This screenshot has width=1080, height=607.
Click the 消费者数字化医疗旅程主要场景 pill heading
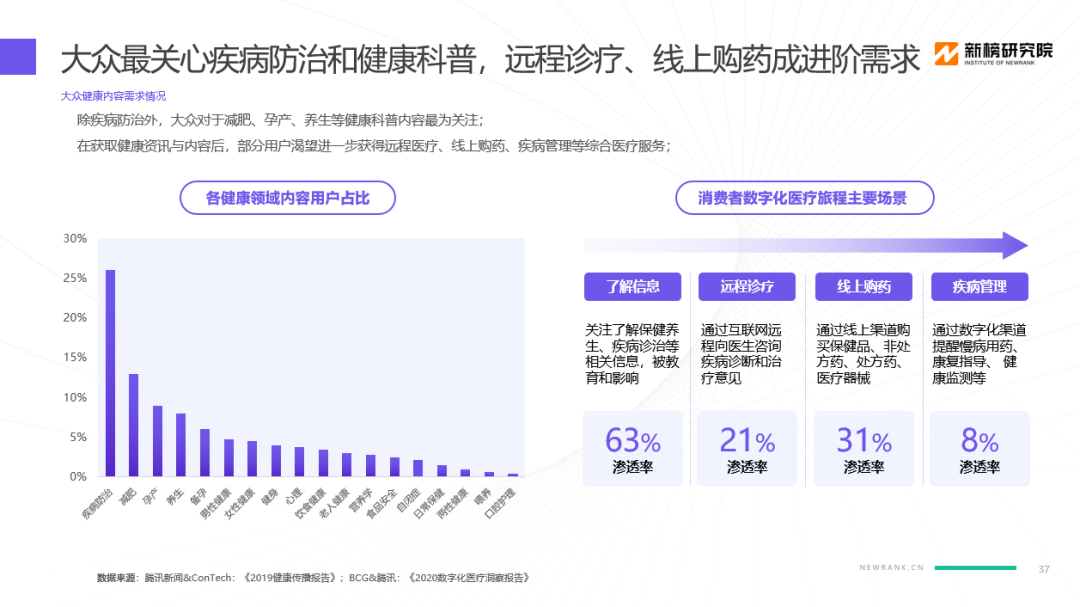tap(803, 198)
